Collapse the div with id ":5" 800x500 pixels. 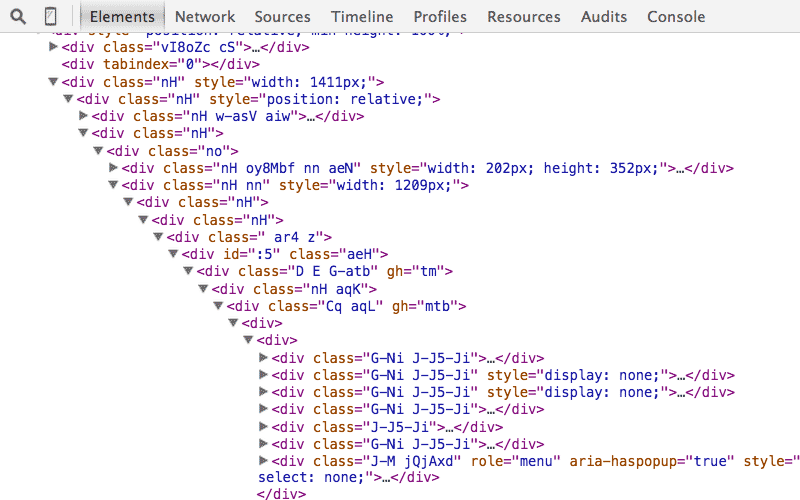(x=173, y=255)
